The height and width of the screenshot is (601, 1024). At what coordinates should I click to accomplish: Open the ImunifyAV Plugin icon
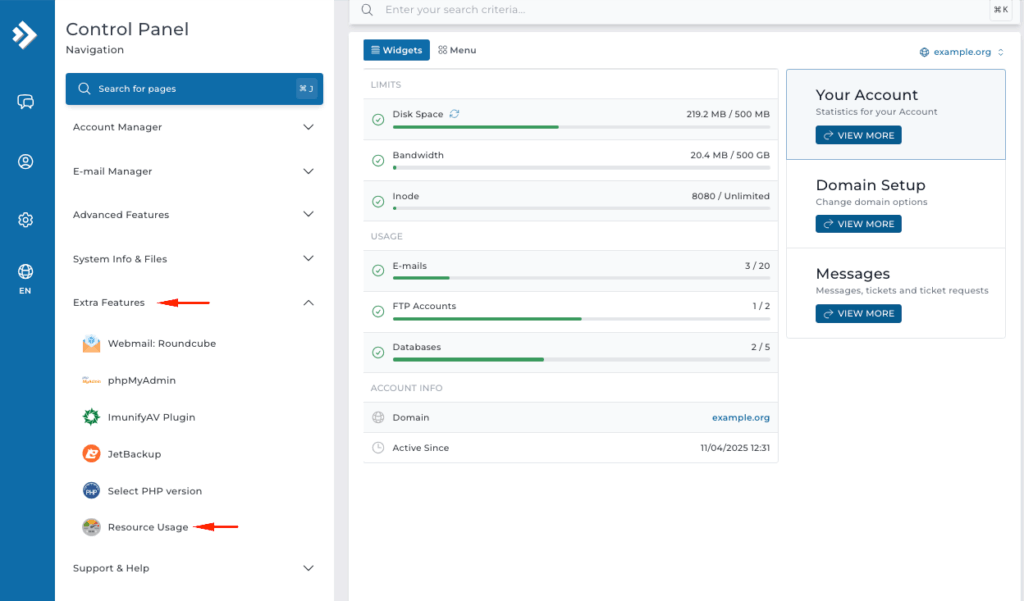coord(91,417)
